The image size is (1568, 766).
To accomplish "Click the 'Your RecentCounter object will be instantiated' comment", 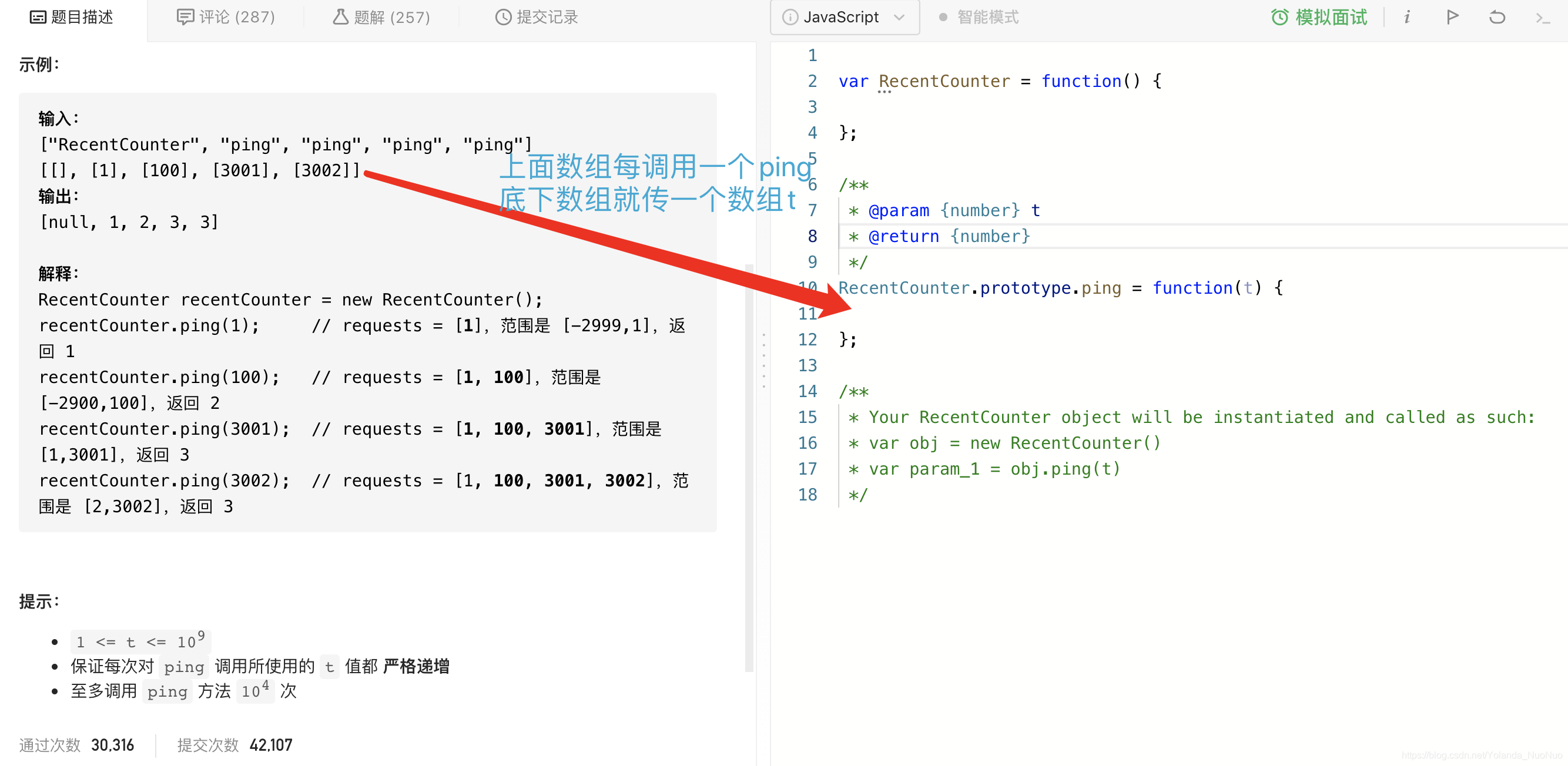I will point(1201,418).
